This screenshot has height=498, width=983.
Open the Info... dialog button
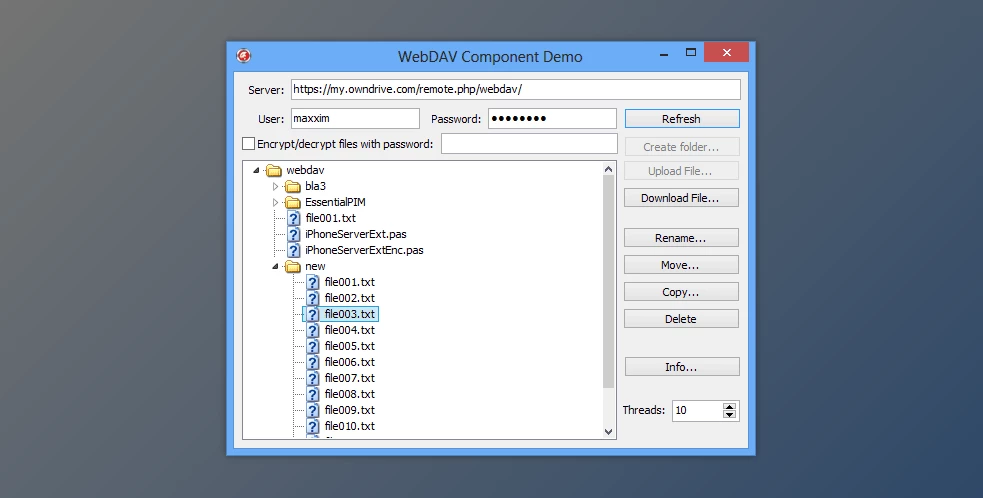pyautogui.click(x=682, y=367)
